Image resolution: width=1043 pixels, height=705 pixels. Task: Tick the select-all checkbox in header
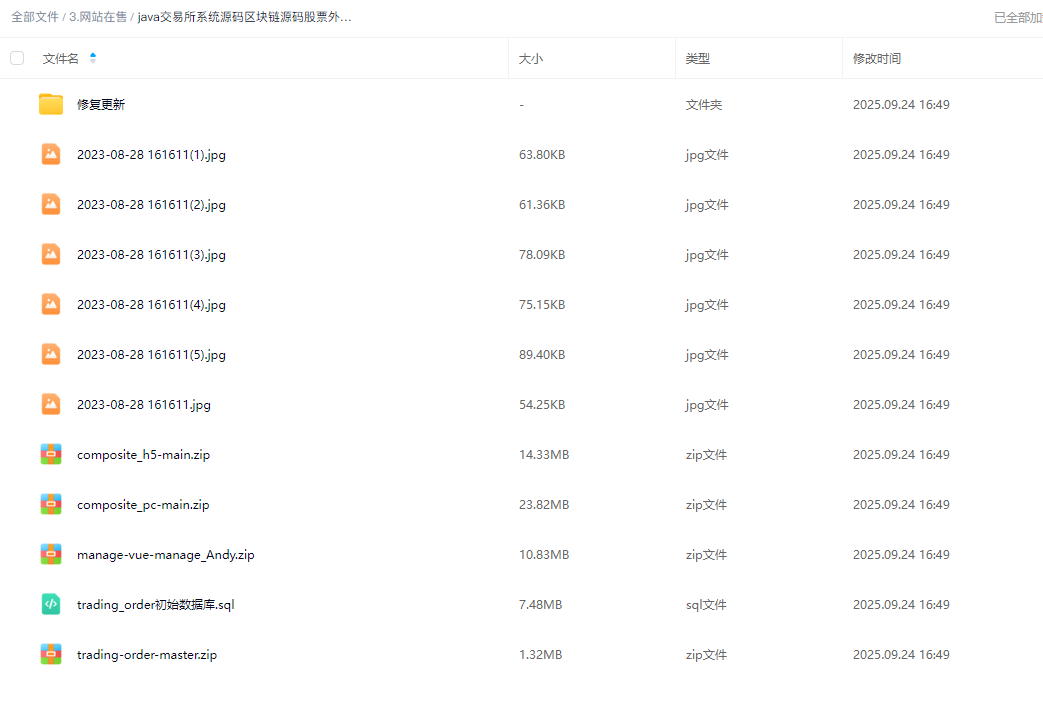17,58
